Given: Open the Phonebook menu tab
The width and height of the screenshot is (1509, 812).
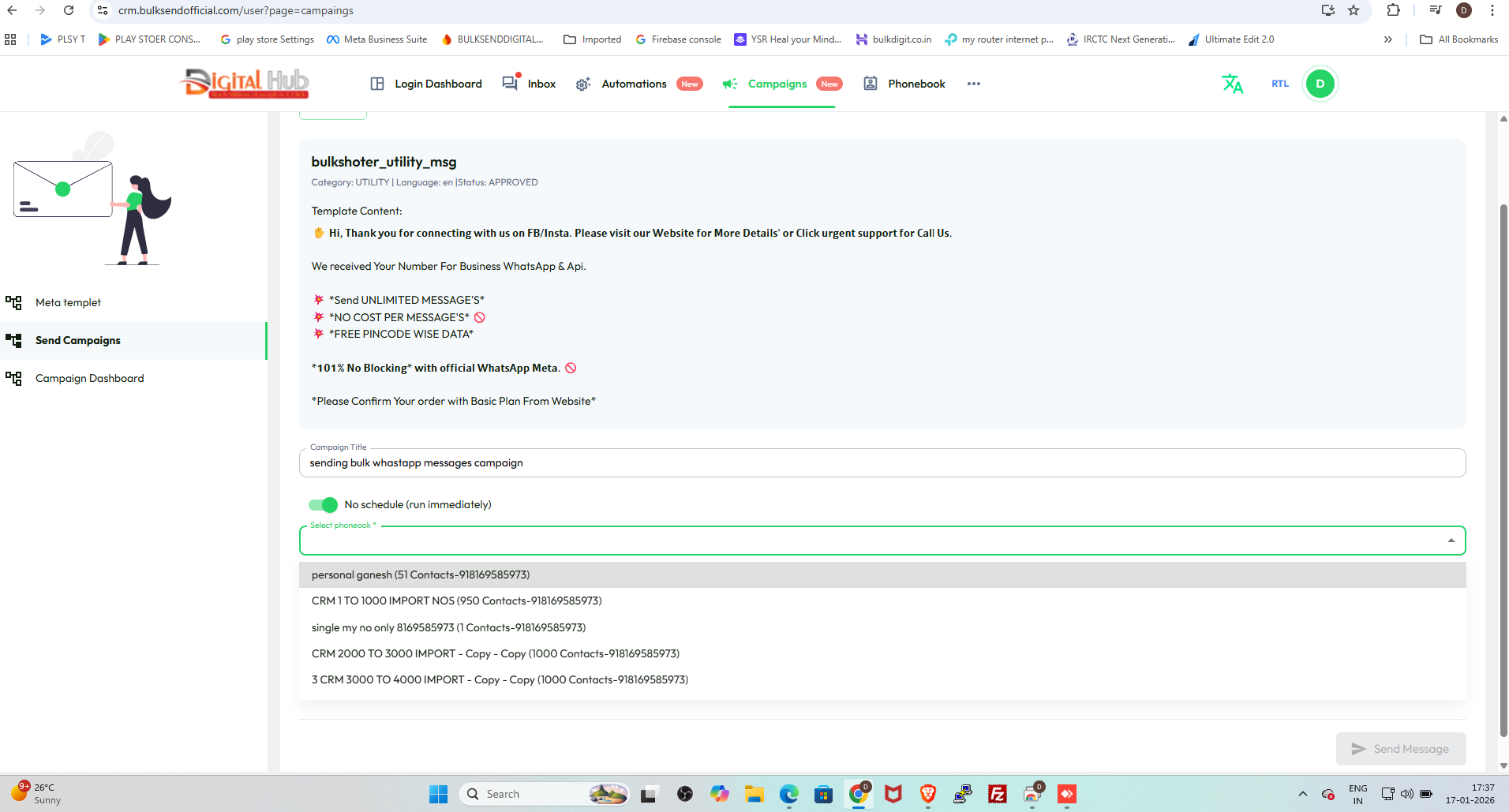Looking at the screenshot, I should (x=904, y=84).
